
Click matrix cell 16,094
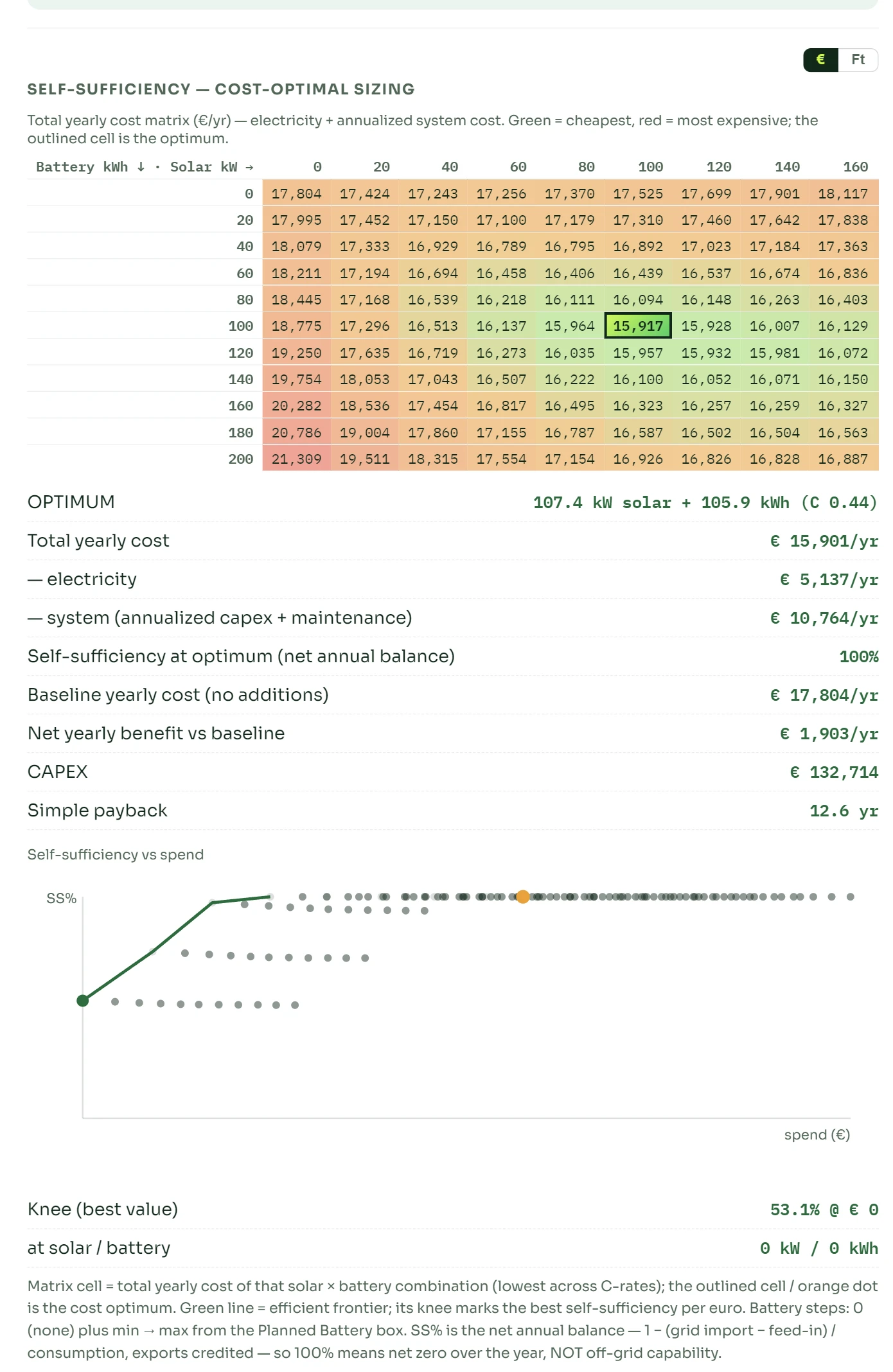pyautogui.click(x=638, y=299)
